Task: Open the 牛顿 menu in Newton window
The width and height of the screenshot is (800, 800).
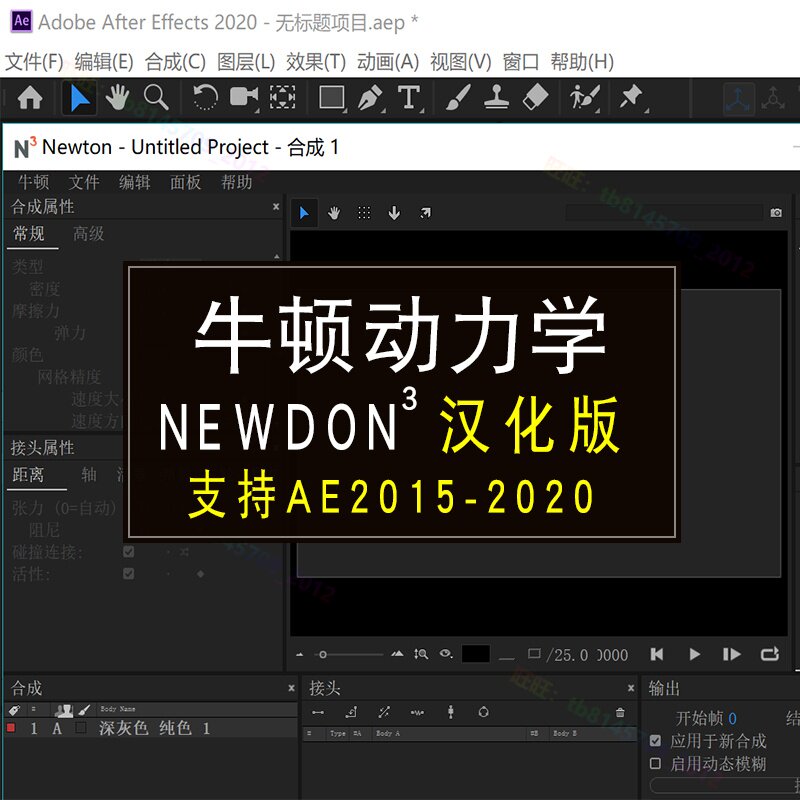Action: click(x=32, y=183)
